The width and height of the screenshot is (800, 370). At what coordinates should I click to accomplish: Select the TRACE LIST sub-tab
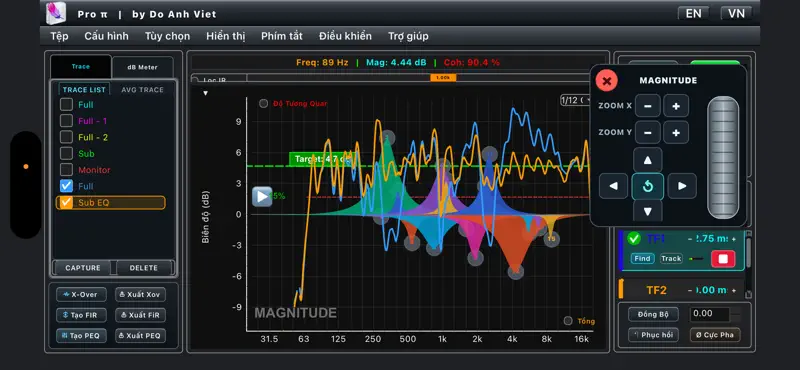[84, 90]
